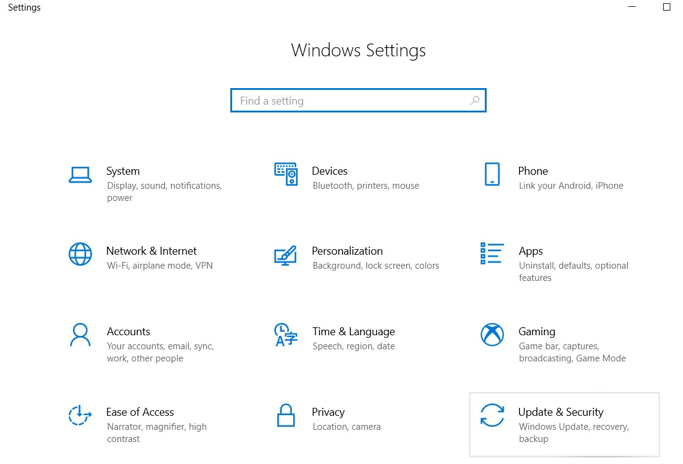This screenshot has height=464, width=683.
Task: Click the Accounts person icon
Action: pyautogui.click(x=80, y=335)
